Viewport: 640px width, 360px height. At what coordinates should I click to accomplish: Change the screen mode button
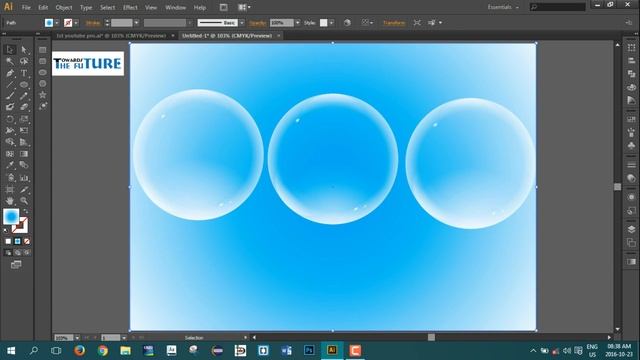coord(16,265)
